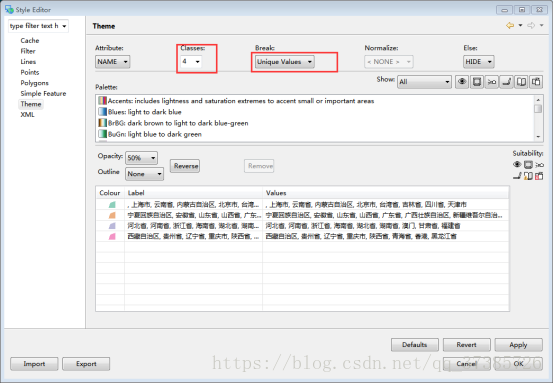553x383 pixels.
Task: Click the yellow back navigation arrow
Action: pos(510,25)
